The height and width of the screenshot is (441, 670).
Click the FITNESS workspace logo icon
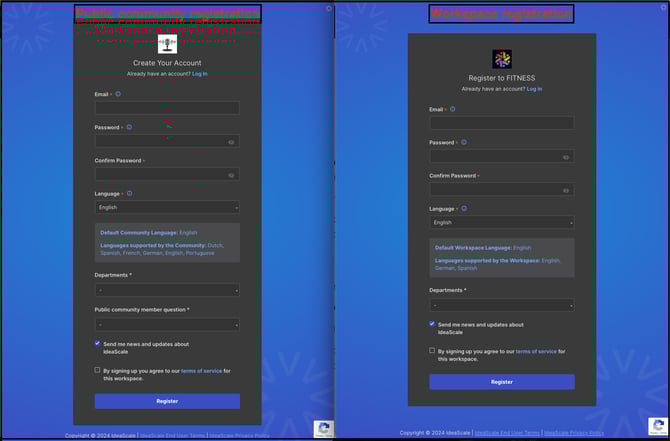502,59
